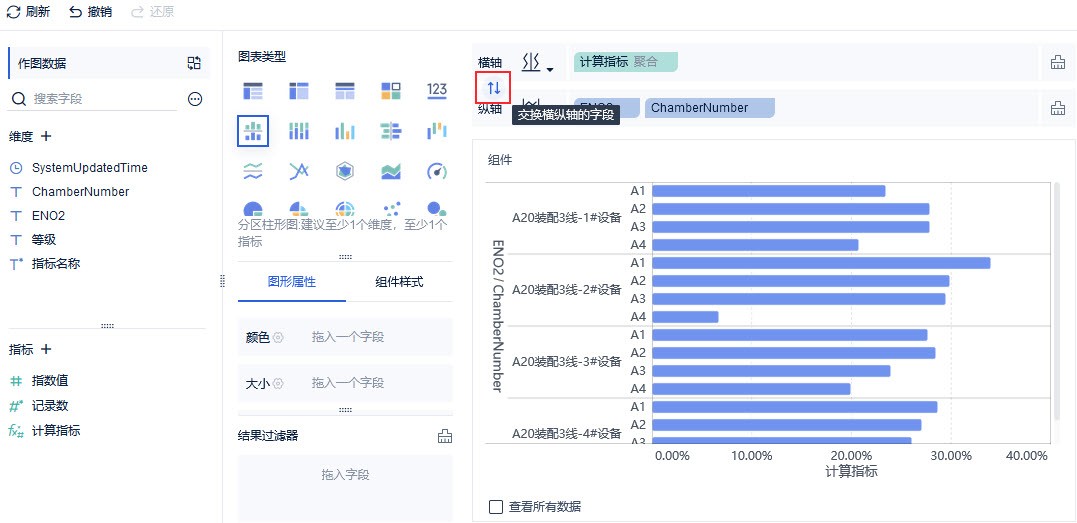The height and width of the screenshot is (523, 1077).
Task: Open the horizontal axis chart-direction dropdown arrow
Action: 550,69
